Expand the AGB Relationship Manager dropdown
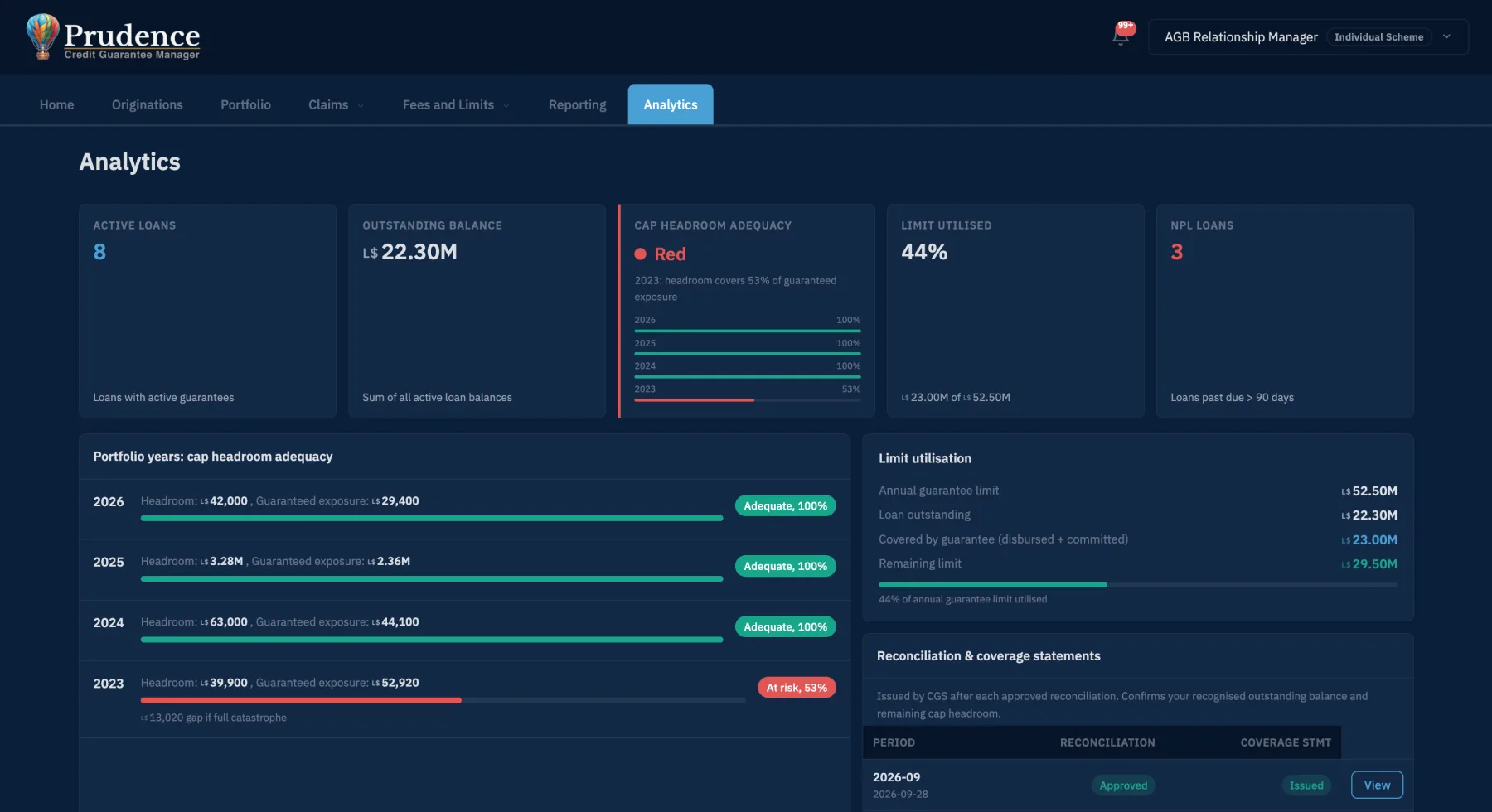 coord(1308,37)
